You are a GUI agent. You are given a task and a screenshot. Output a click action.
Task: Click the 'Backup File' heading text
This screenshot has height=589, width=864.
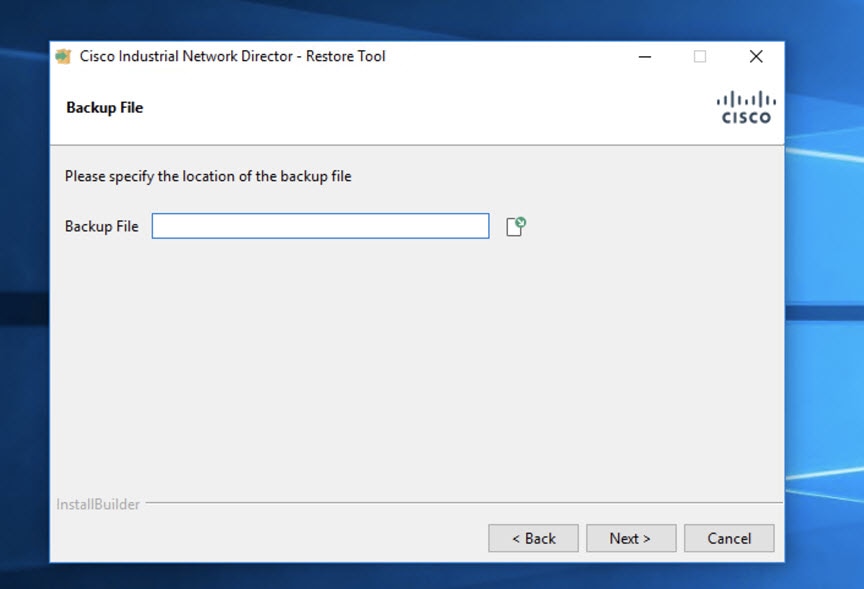coord(105,107)
